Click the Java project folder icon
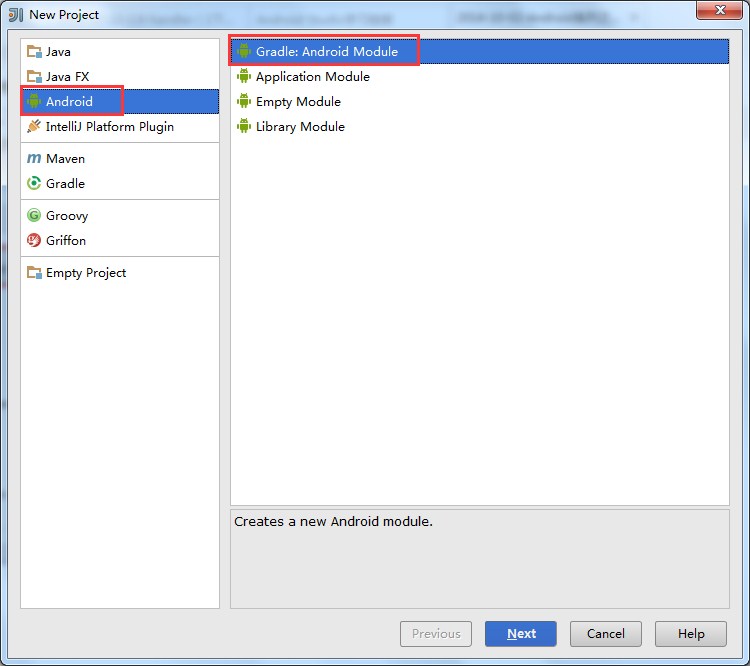This screenshot has height=666, width=750. pos(34,51)
